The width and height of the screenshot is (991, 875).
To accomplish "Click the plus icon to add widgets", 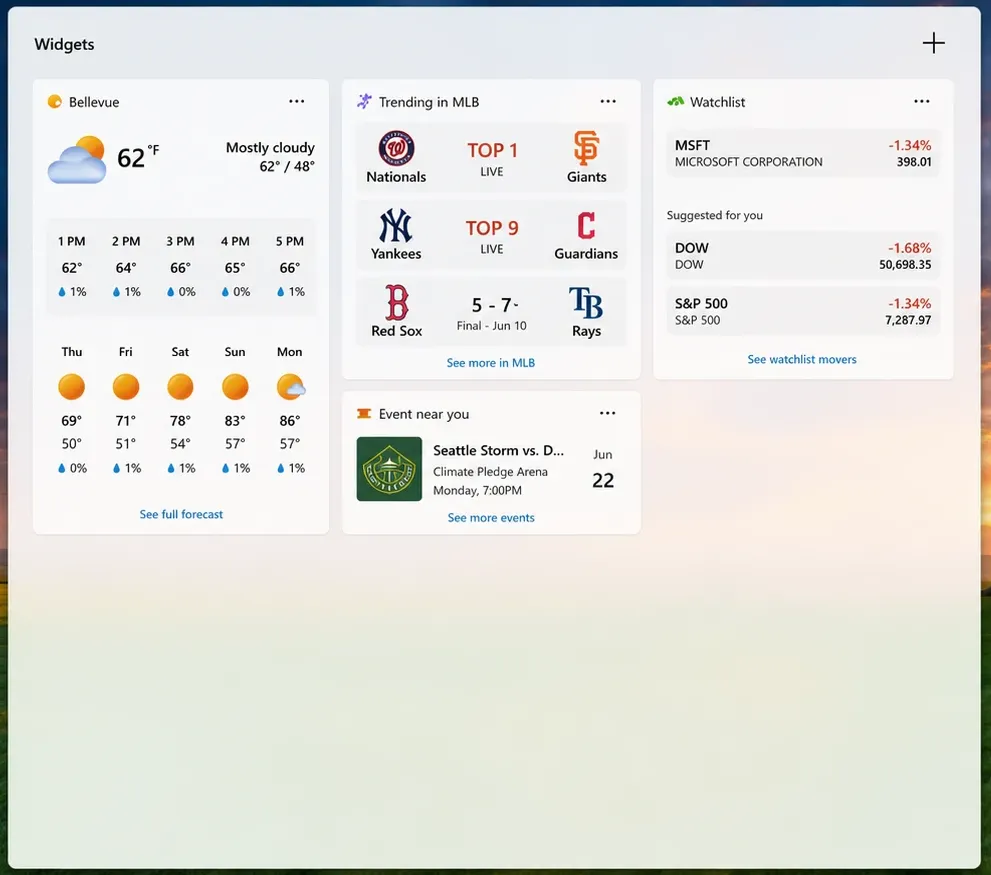I will [x=933, y=44].
